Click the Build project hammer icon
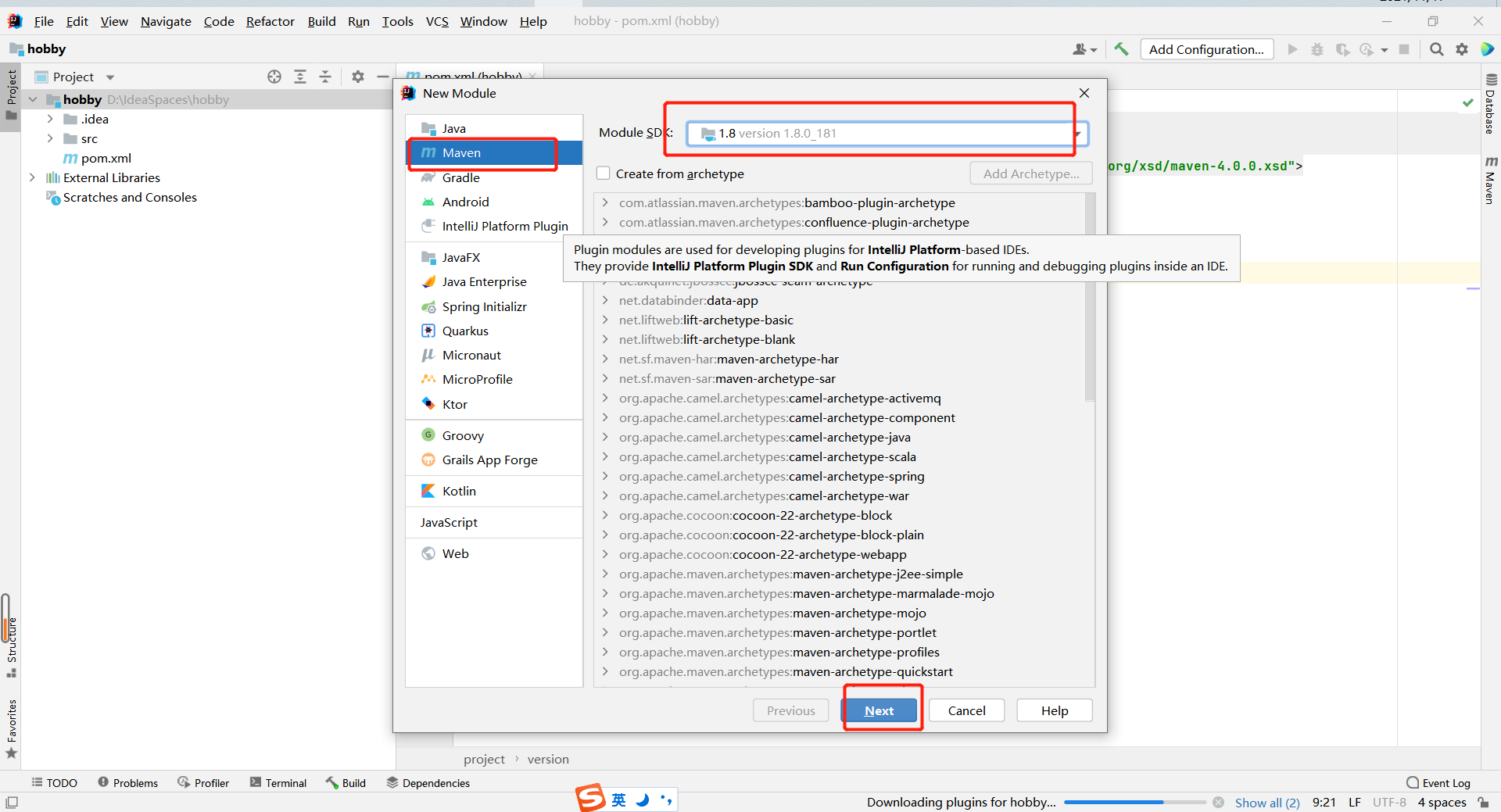The image size is (1501, 812). pyautogui.click(x=1122, y=49)
